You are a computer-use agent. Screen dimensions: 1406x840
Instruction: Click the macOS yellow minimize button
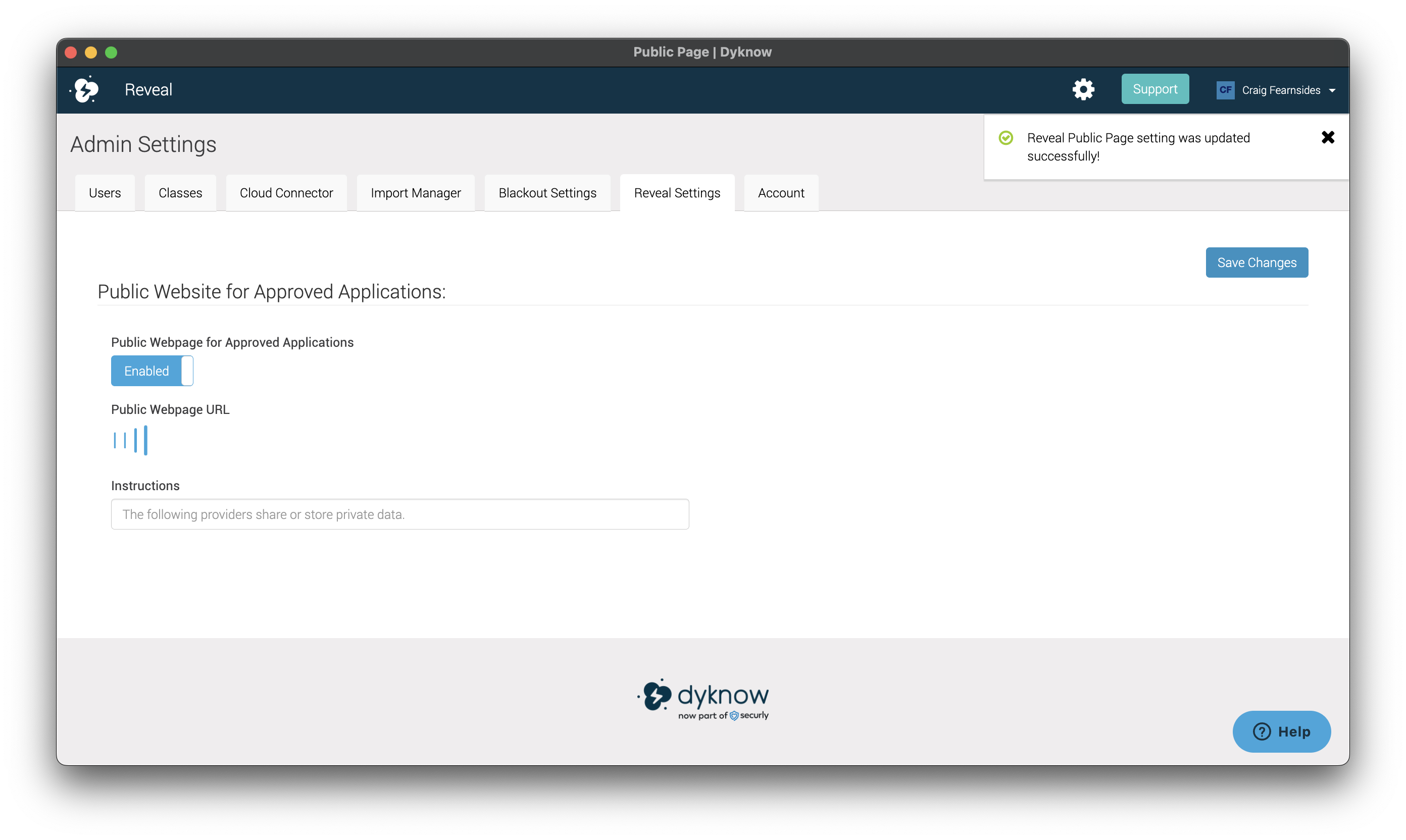coord(90,52)
